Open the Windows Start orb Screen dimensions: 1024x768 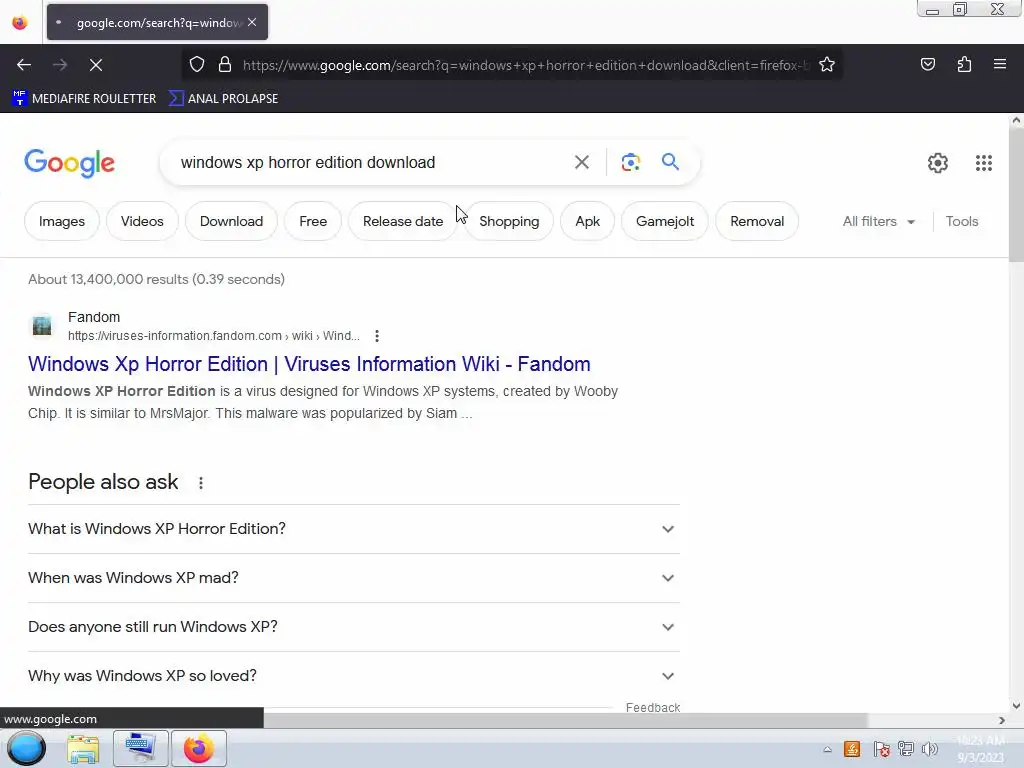tap(26, 748)
